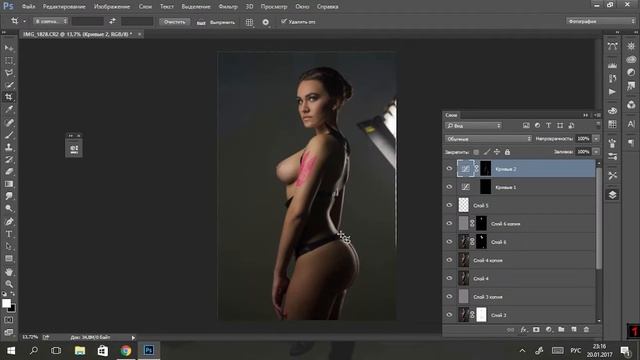Open the layer blend mode dropdown
This screenshot has height=360, width=640.
point(488,139)
